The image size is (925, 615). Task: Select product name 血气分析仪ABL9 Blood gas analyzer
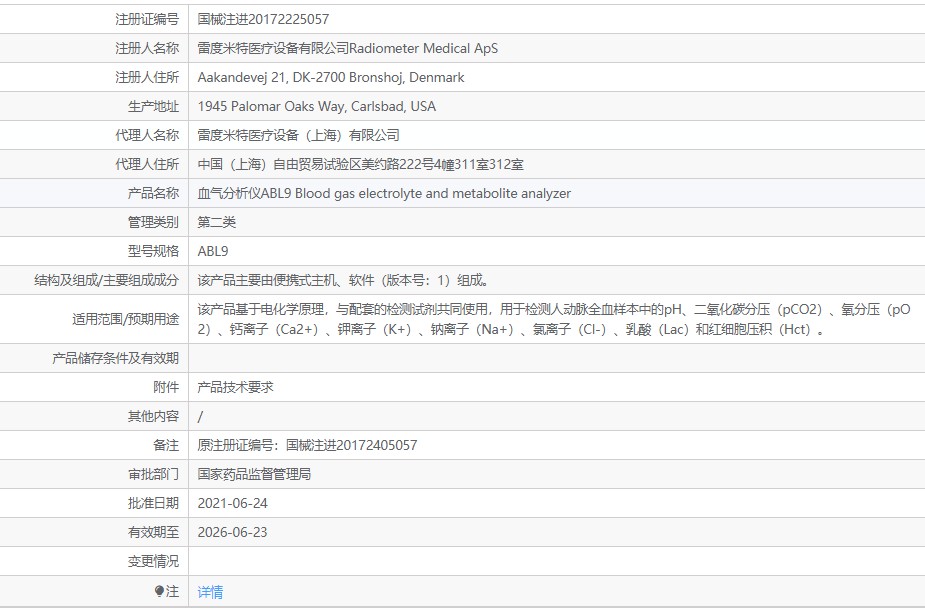pos(384,193)
